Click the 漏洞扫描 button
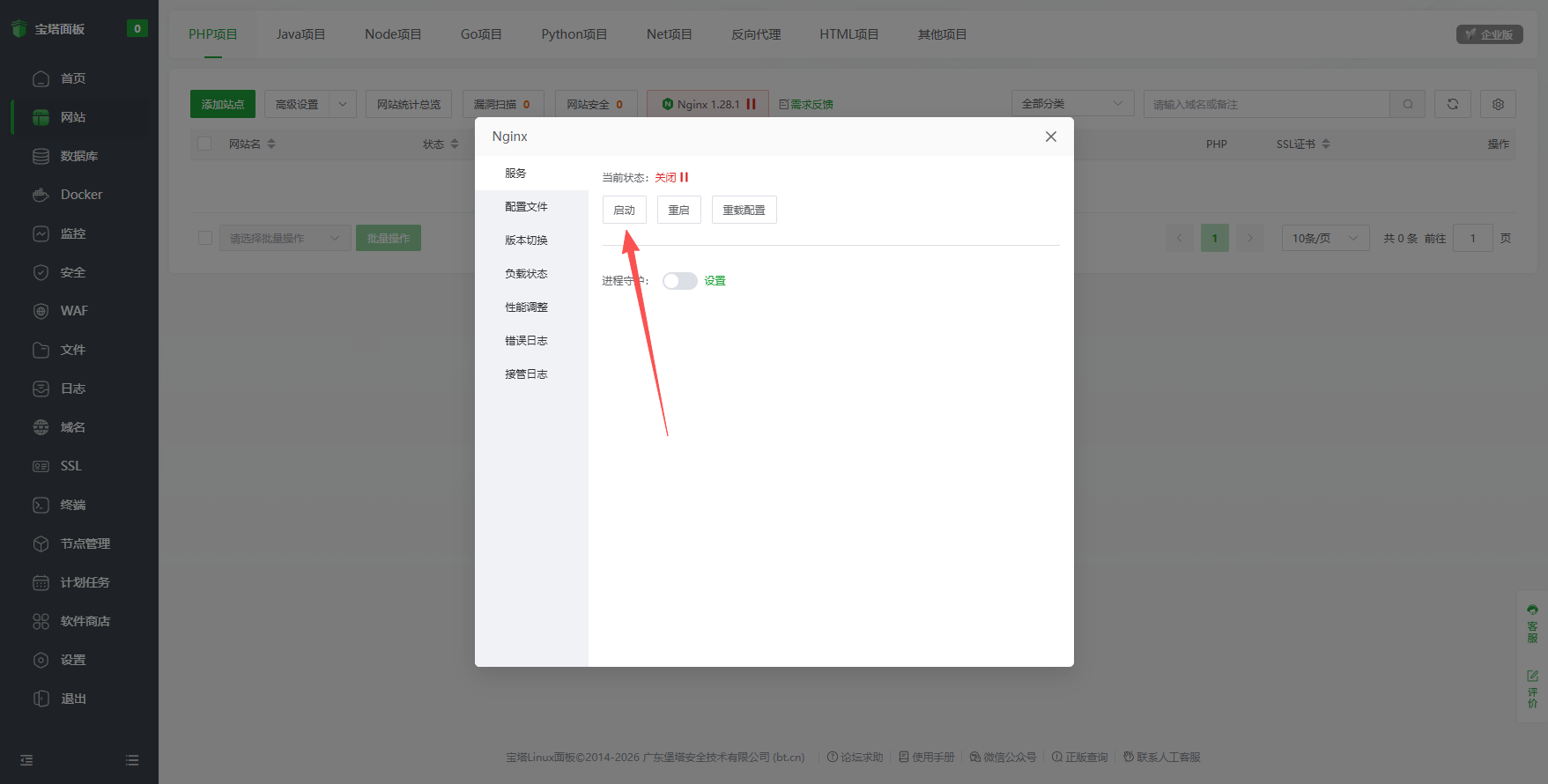The image size is (1548, 784). [503, 104]
